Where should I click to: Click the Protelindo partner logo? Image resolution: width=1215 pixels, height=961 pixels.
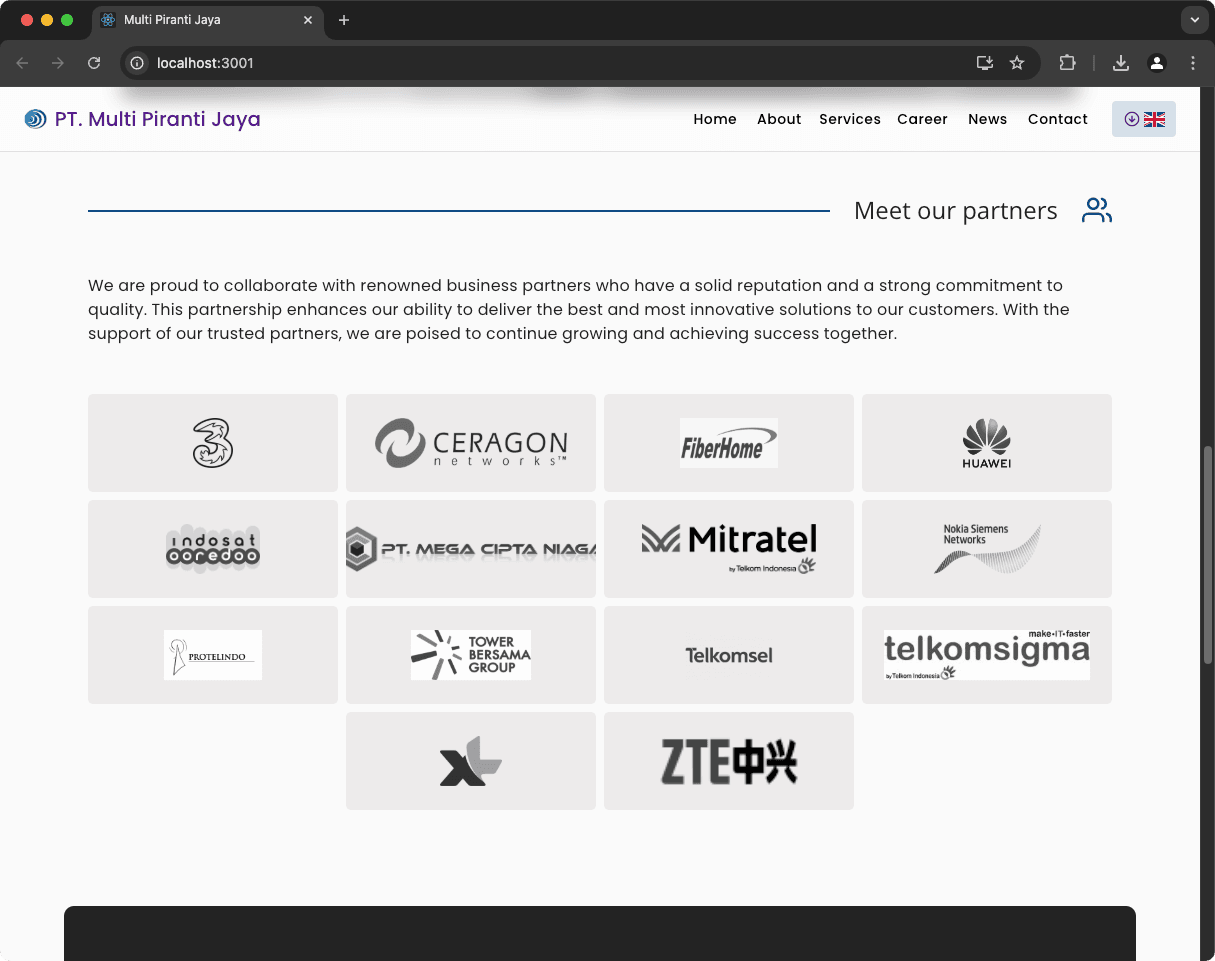tap(213, 655)
